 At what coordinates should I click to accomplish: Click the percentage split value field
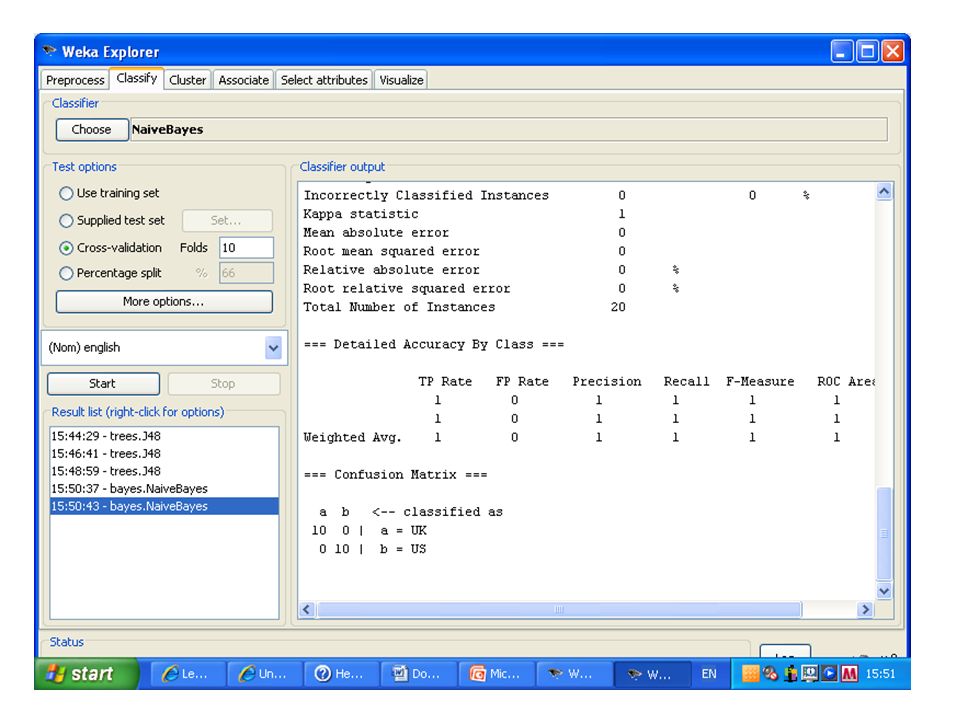(x=246, y=273)
